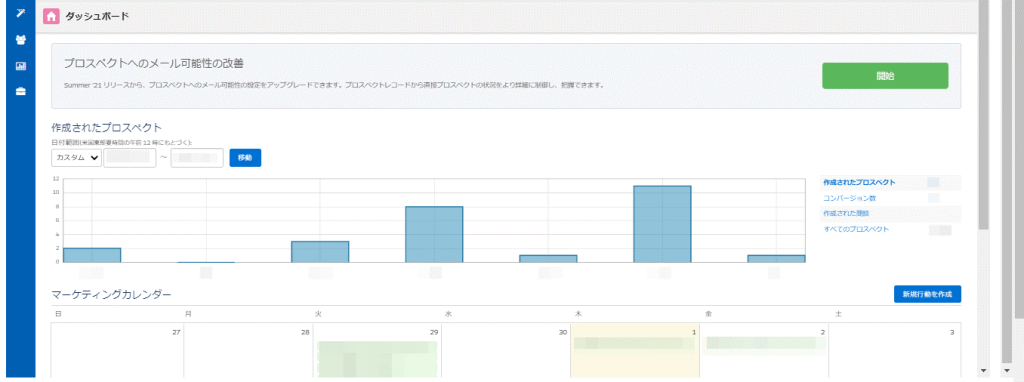Select the すべてのプロスペクト chart link

pyautogui.click(x=856, y=230)
